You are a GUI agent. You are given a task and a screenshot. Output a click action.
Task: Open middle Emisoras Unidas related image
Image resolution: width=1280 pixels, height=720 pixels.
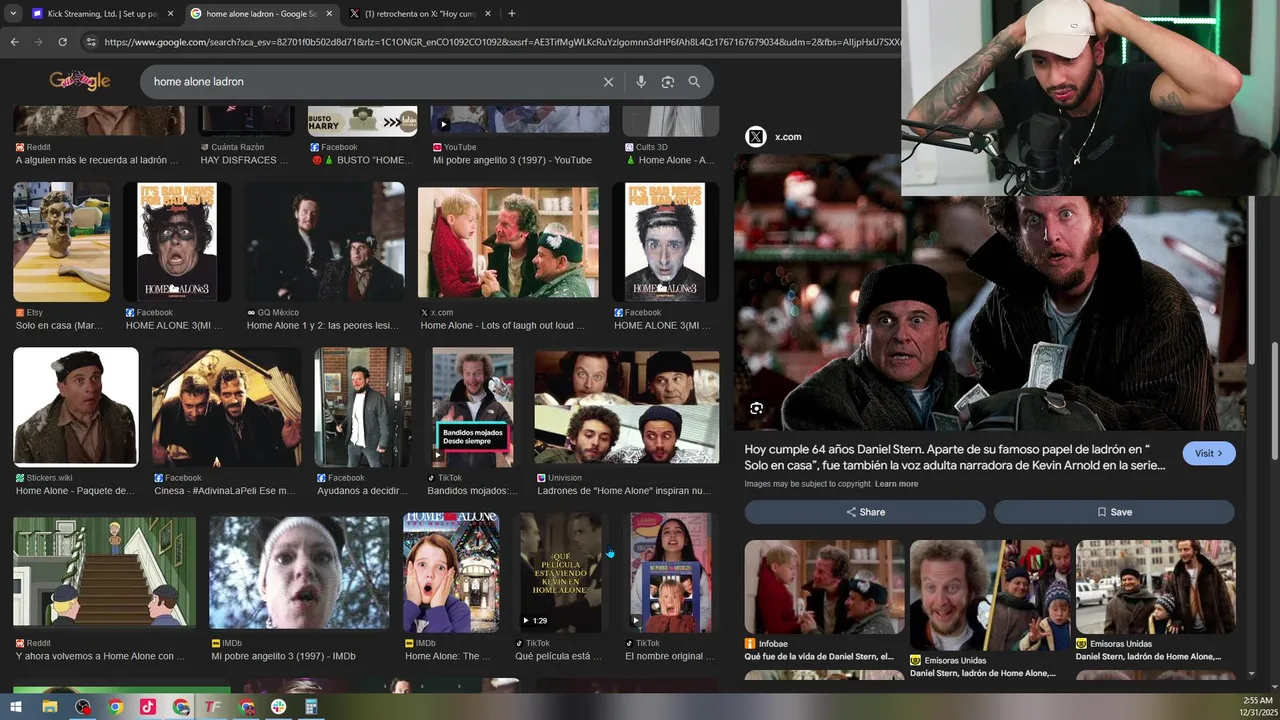pos(989,595)
